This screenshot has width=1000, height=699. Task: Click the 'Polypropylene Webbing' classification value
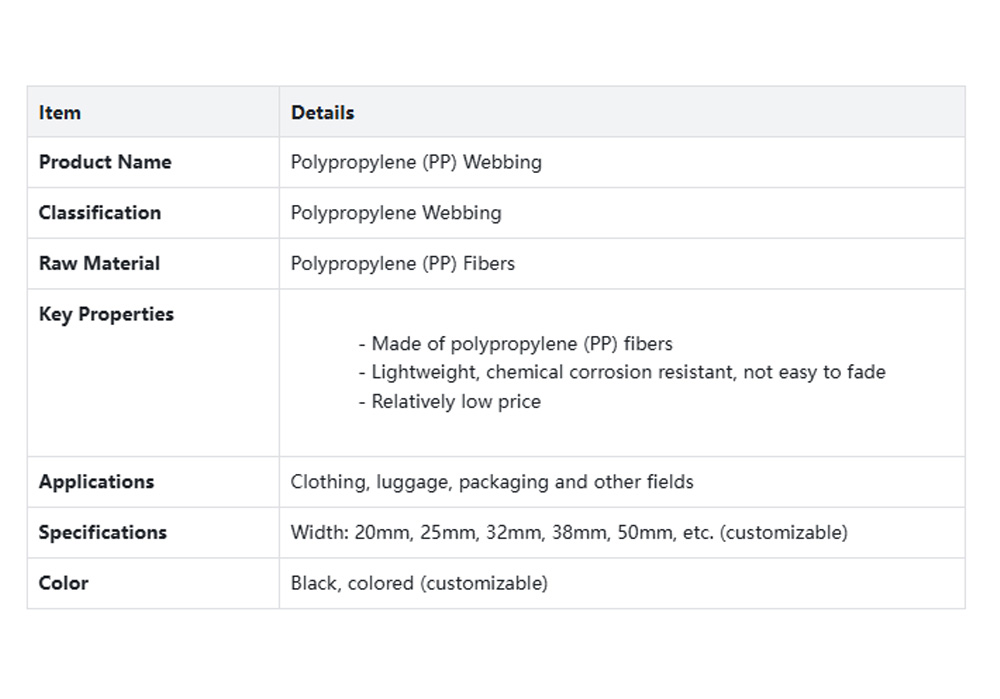pyautogui.click(x=396, y=213)
